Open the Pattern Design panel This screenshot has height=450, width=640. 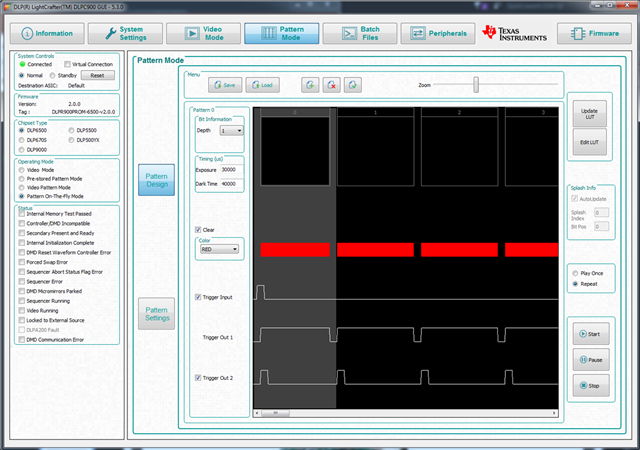(x=156, y=180)
